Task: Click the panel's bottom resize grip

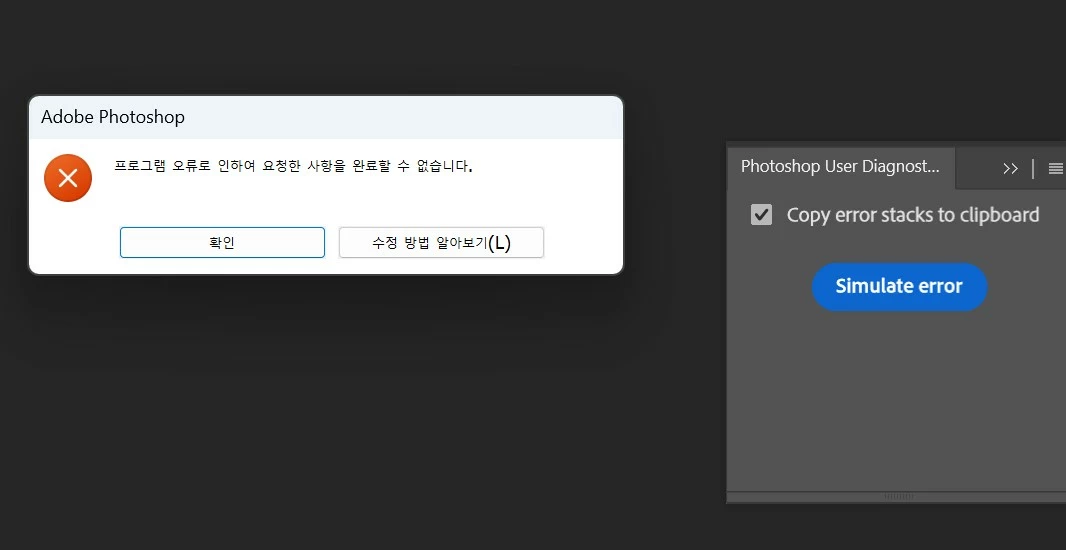Action: coord(899,496)
